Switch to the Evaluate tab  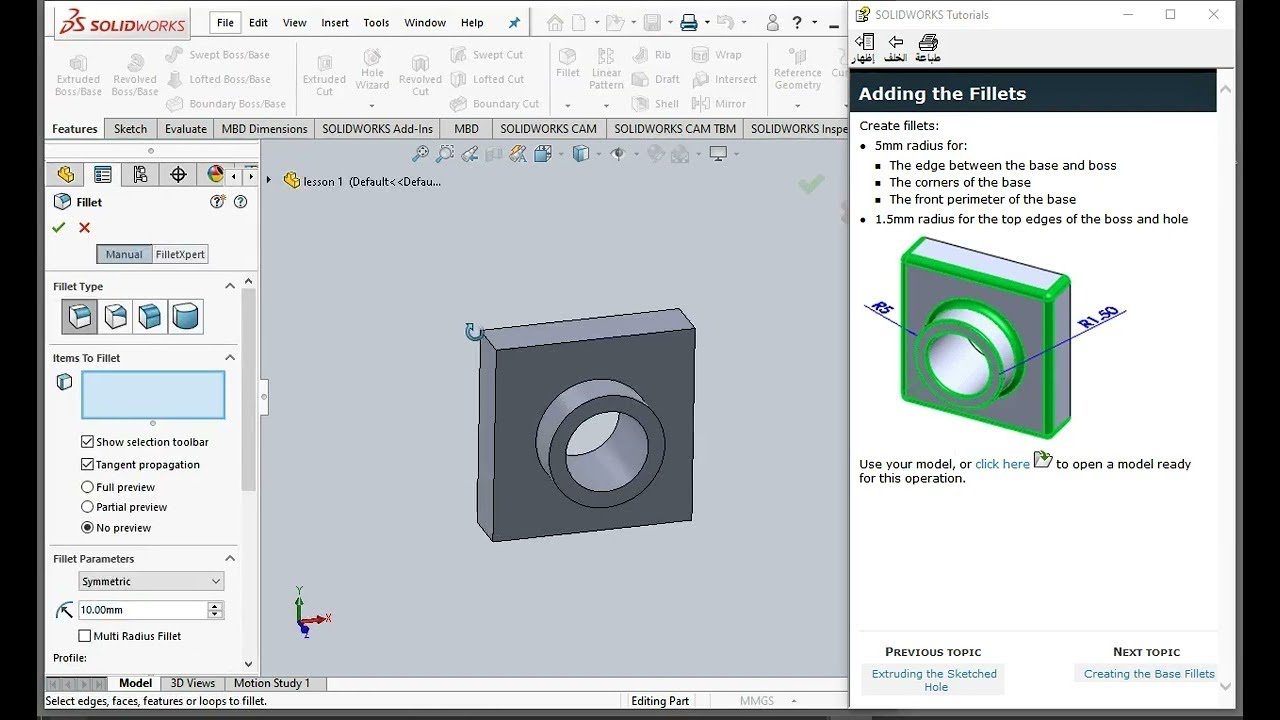coord(186,129)
